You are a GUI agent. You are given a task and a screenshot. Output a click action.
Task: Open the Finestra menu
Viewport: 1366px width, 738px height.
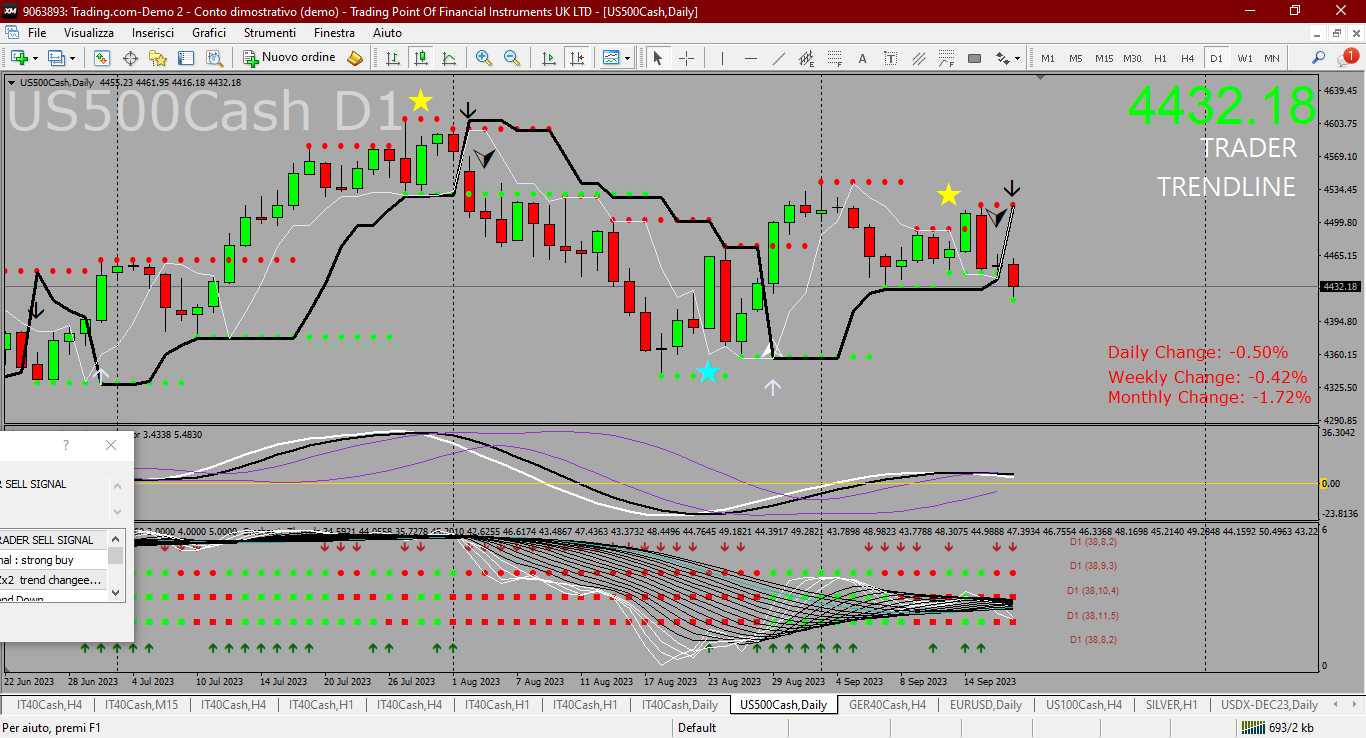coord(334,33)
